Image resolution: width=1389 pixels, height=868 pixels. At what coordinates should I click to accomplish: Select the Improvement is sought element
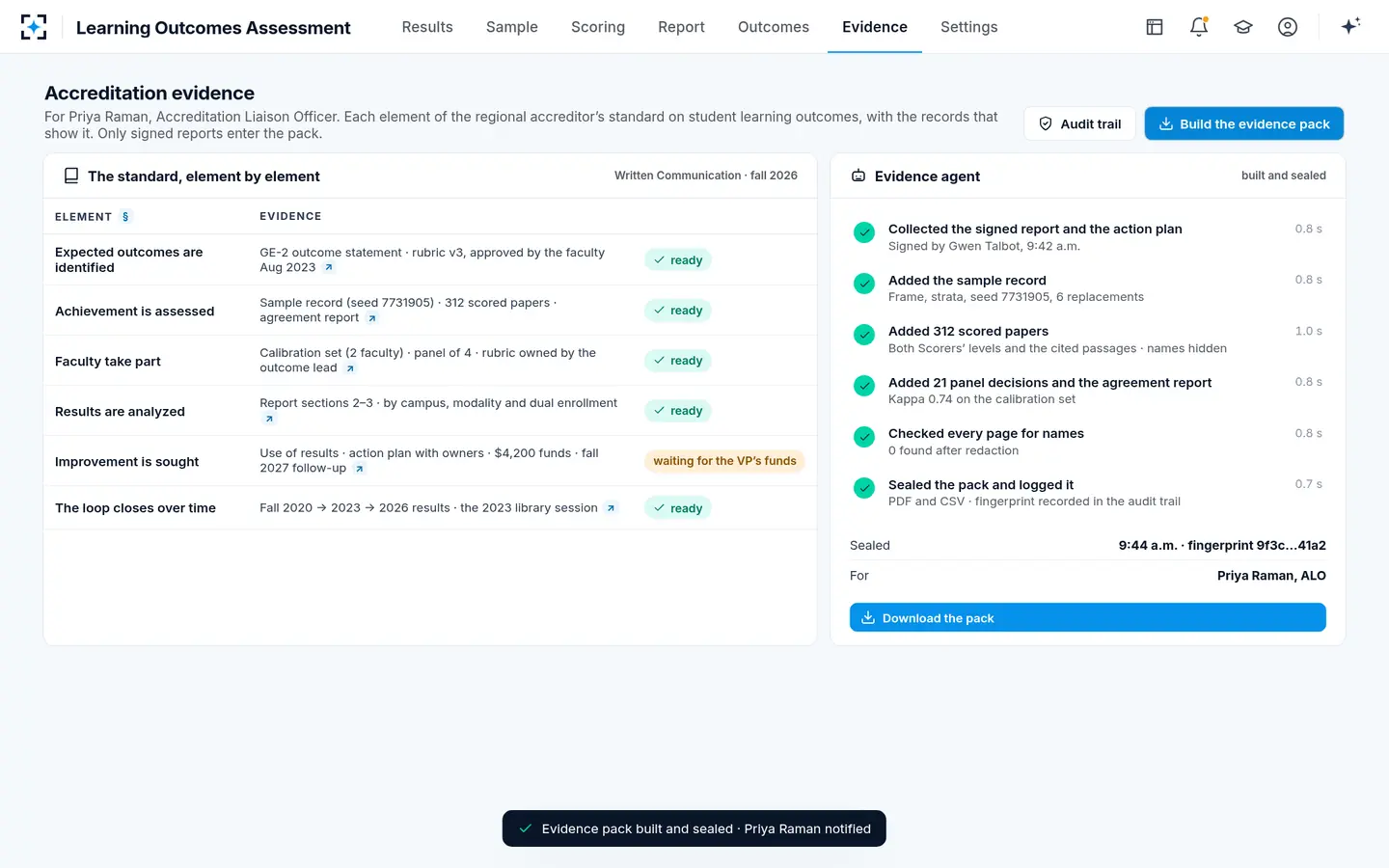[x=127, y=461]
